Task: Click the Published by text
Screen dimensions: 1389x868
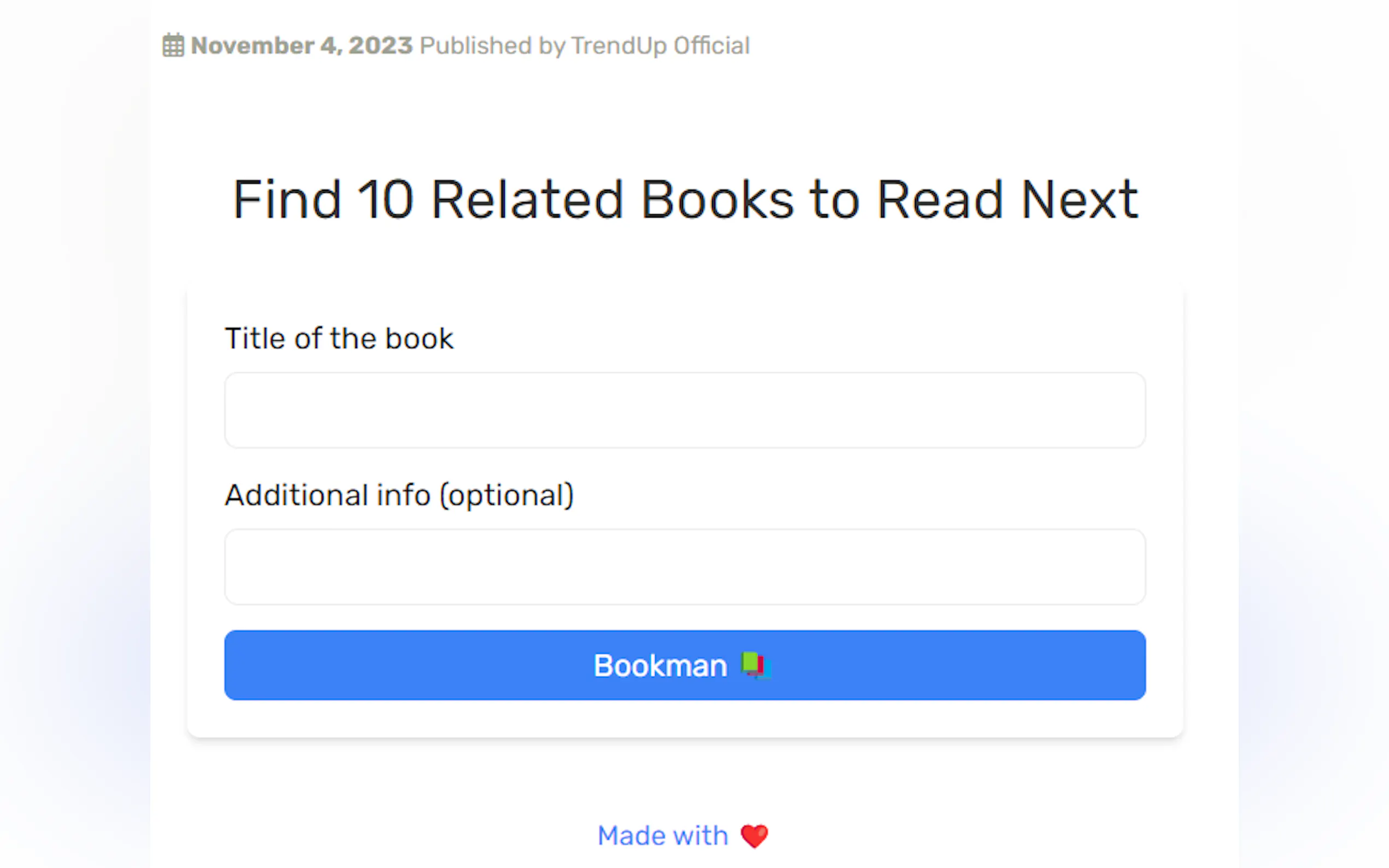Action: [x=493, y=45]
